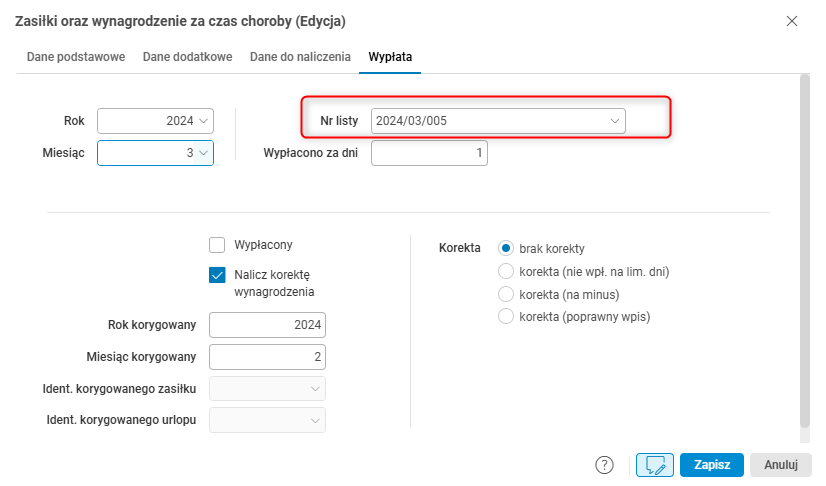Open the Dane dodatkowe tab
Viewport: 826px width, 486px height.
tap(188, 57)
